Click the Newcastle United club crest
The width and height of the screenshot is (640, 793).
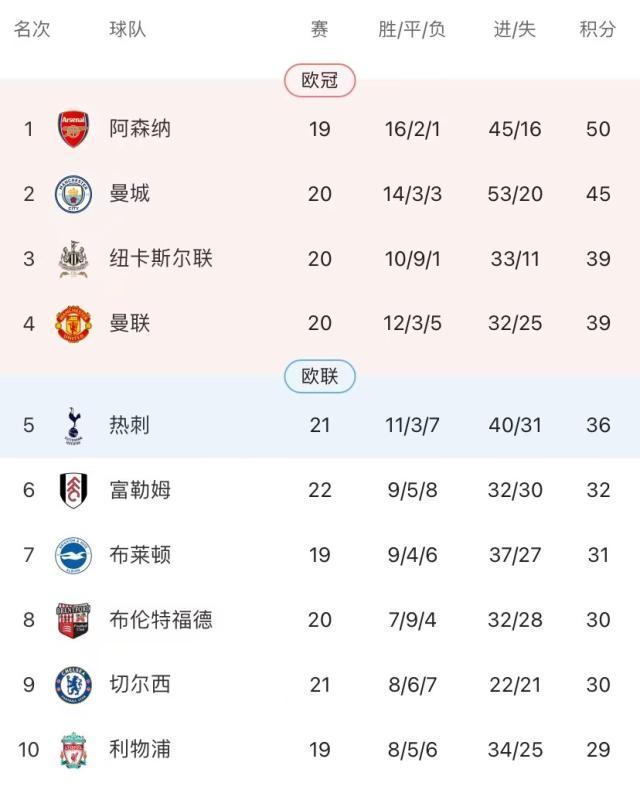[x=73, y=258]
